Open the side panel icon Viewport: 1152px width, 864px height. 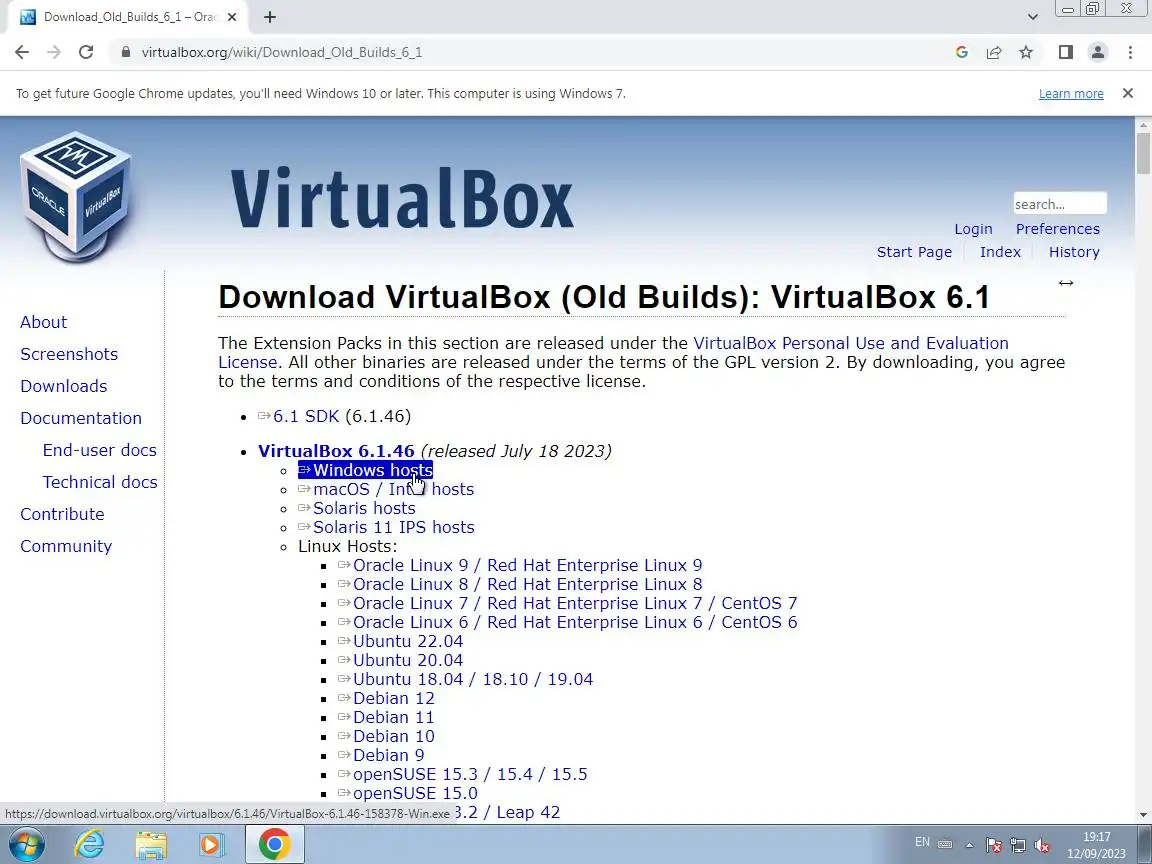[1066, 52]
